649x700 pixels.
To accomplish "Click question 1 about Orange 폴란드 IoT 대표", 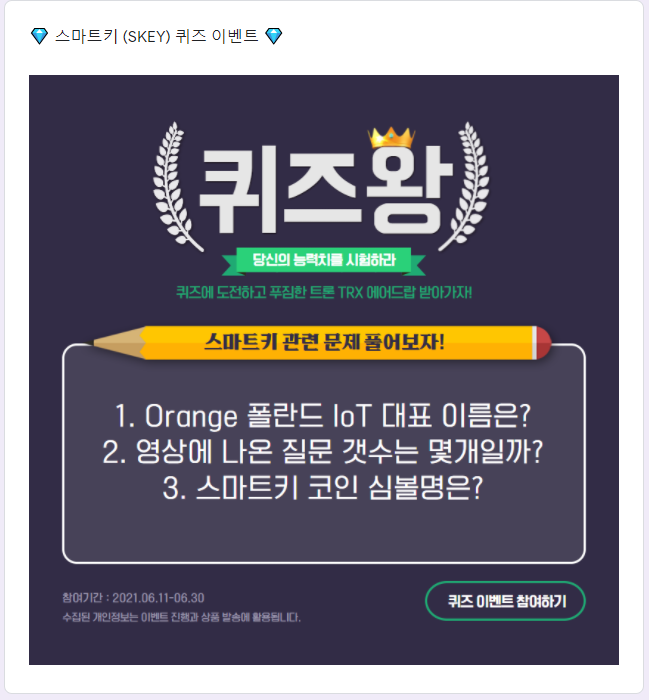I will (x=323, y=416).
